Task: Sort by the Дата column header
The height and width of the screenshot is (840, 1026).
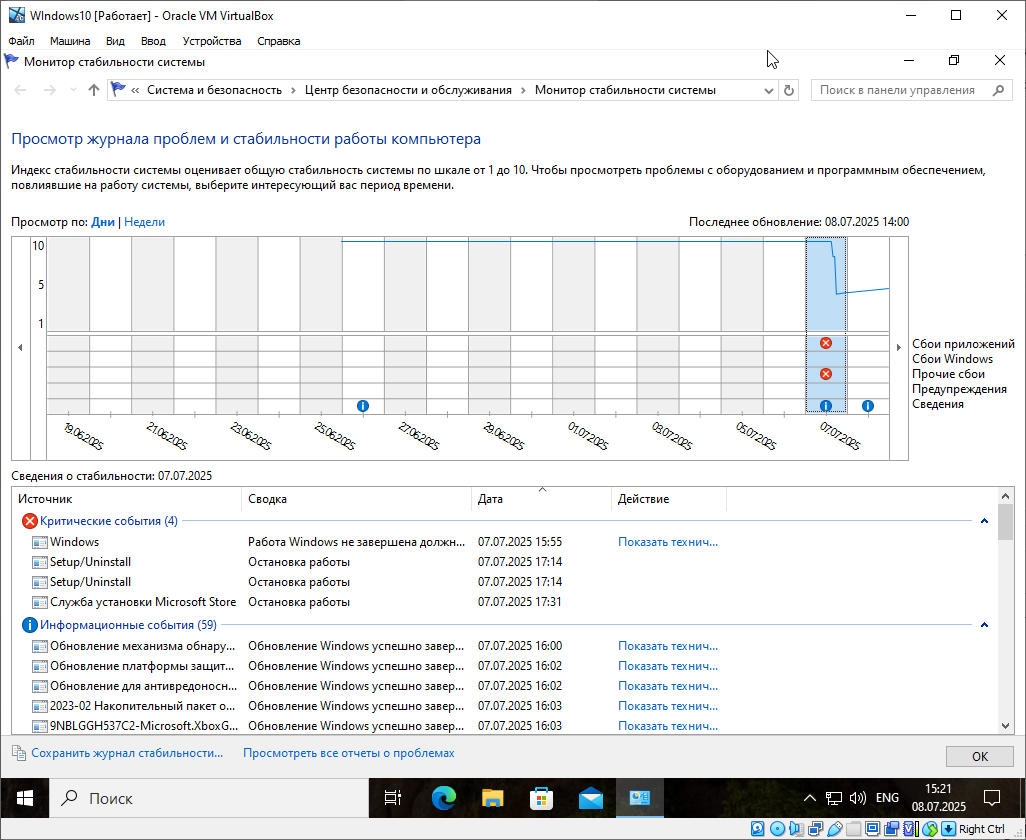Action: coord(541,499)
